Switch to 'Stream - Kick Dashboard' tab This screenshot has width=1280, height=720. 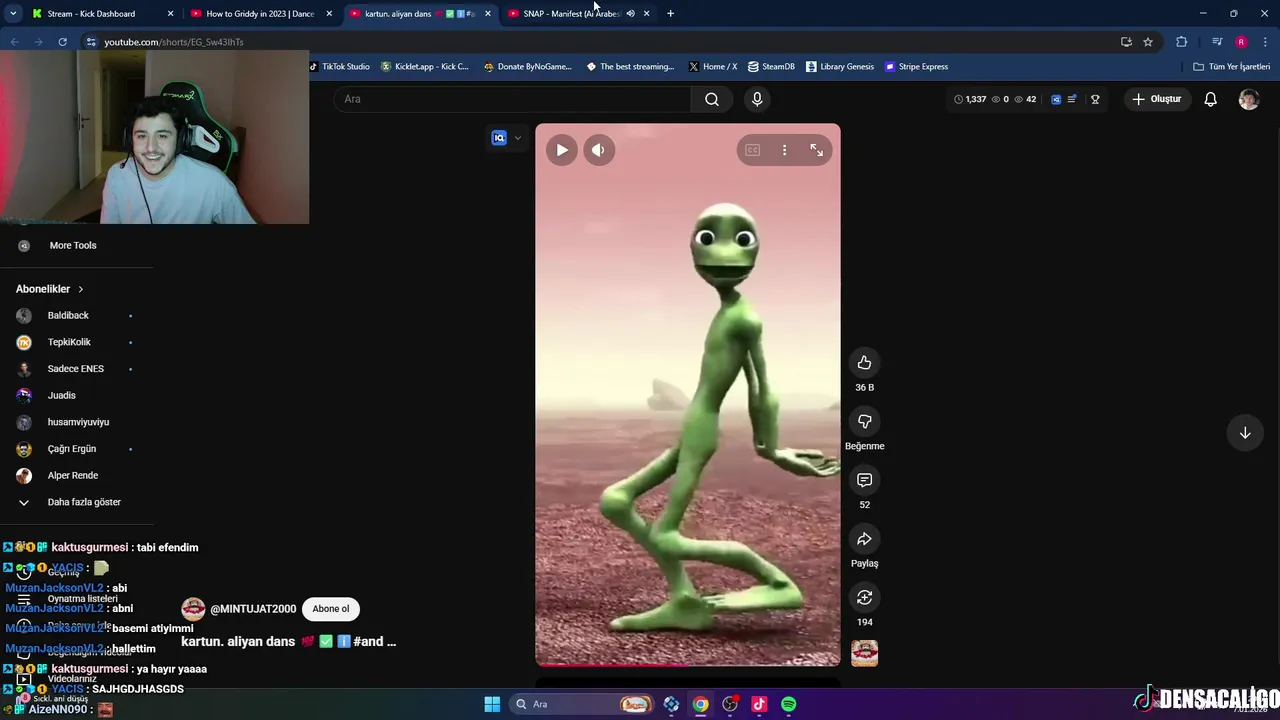click(91, 13)
